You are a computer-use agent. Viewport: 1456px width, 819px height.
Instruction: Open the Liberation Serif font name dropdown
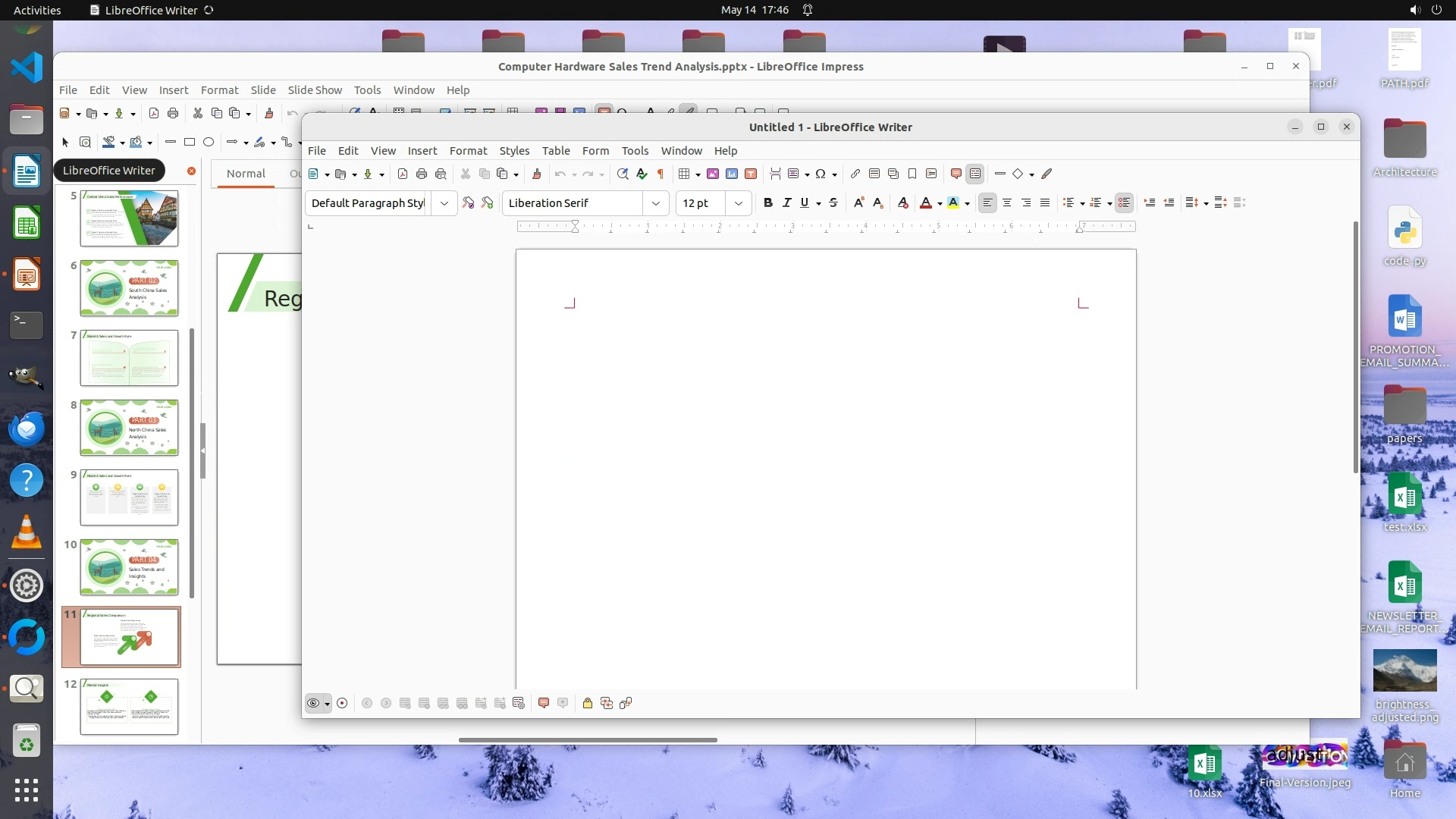(x=656, y=202)
